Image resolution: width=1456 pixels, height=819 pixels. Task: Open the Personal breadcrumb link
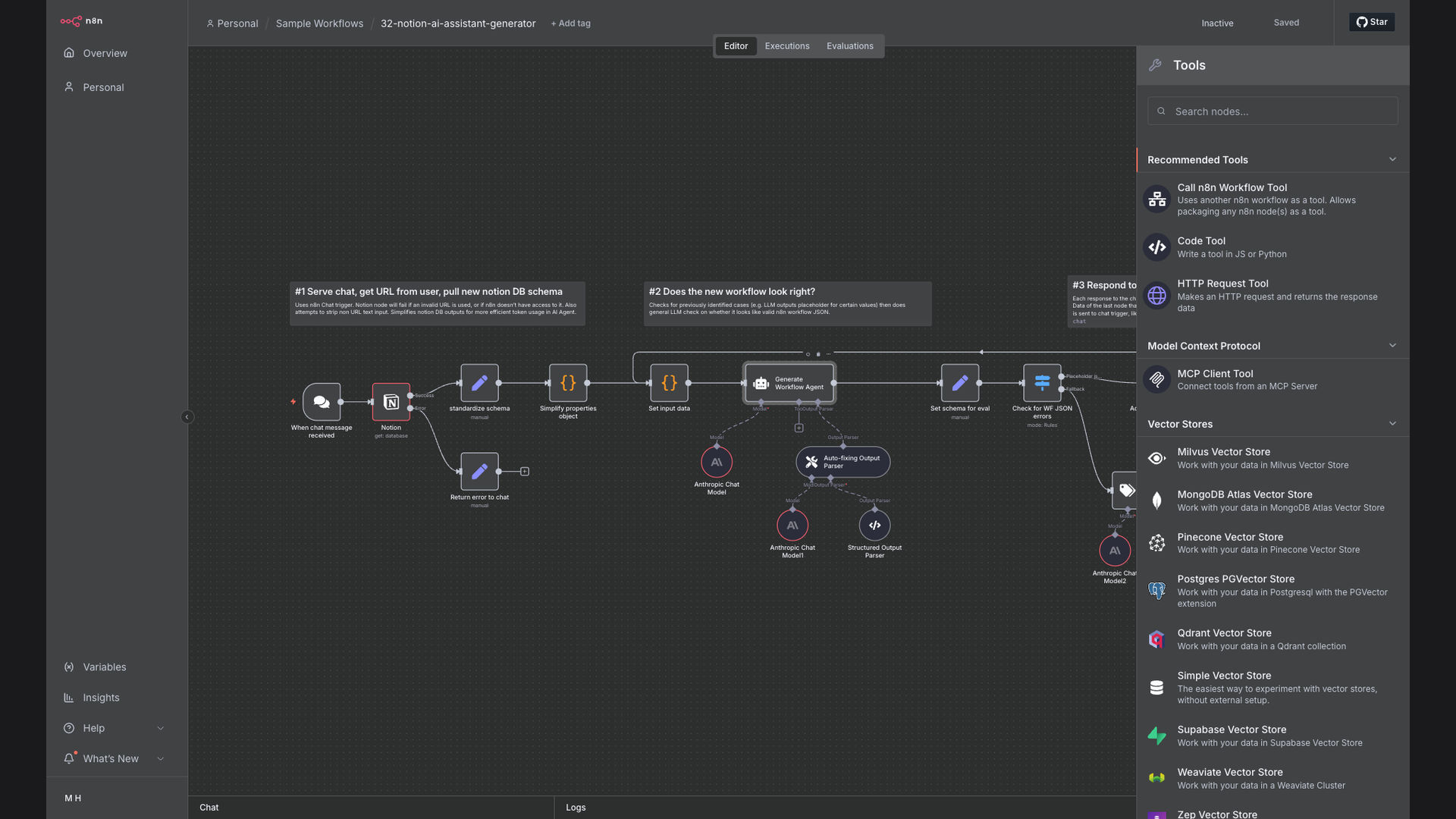[232, 24]
